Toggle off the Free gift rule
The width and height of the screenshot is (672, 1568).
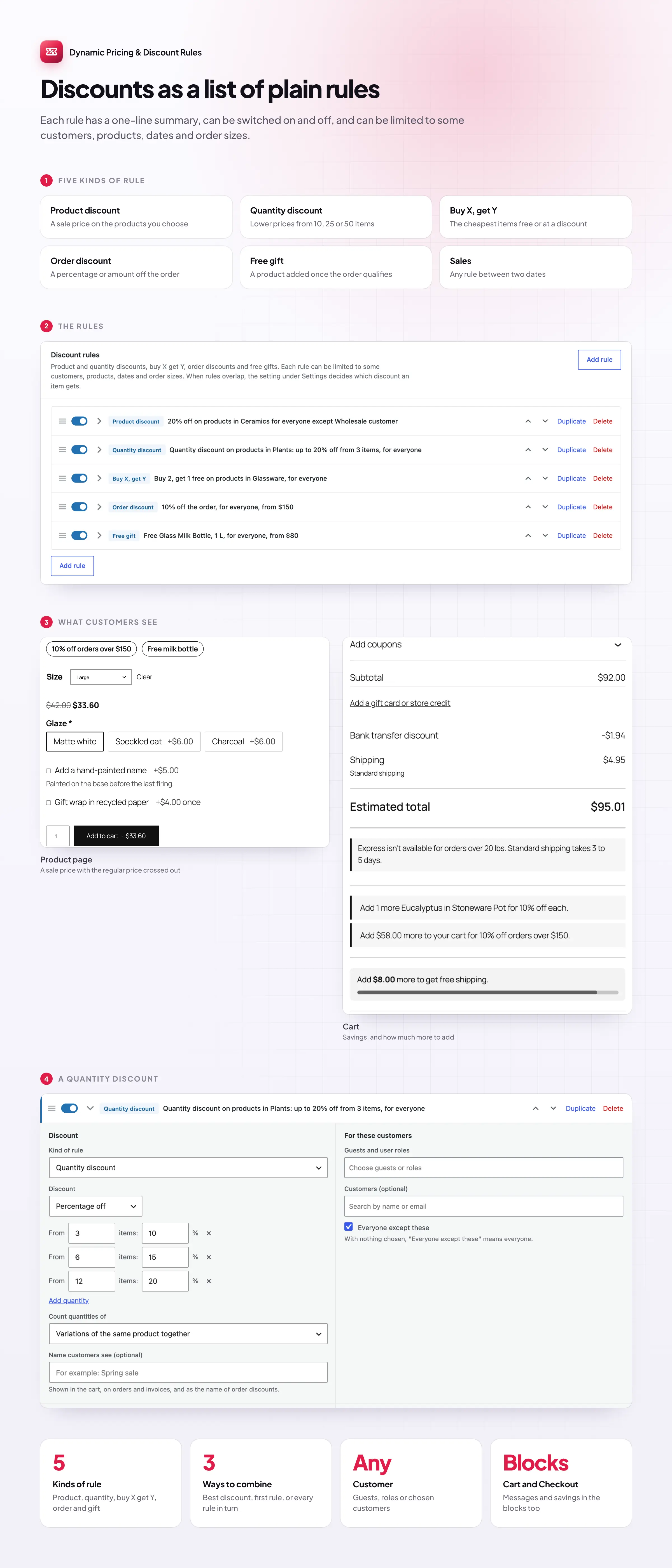tap(79, 536)
